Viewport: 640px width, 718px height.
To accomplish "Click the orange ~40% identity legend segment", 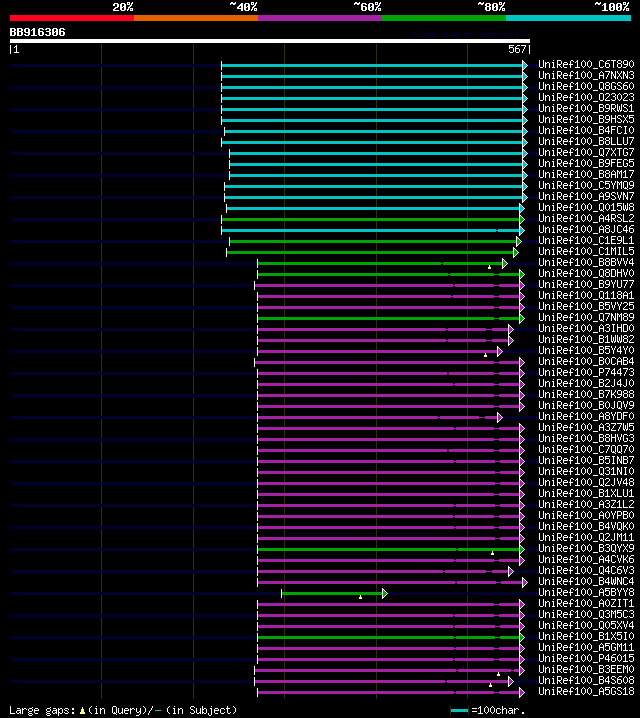I will (196, 18).
